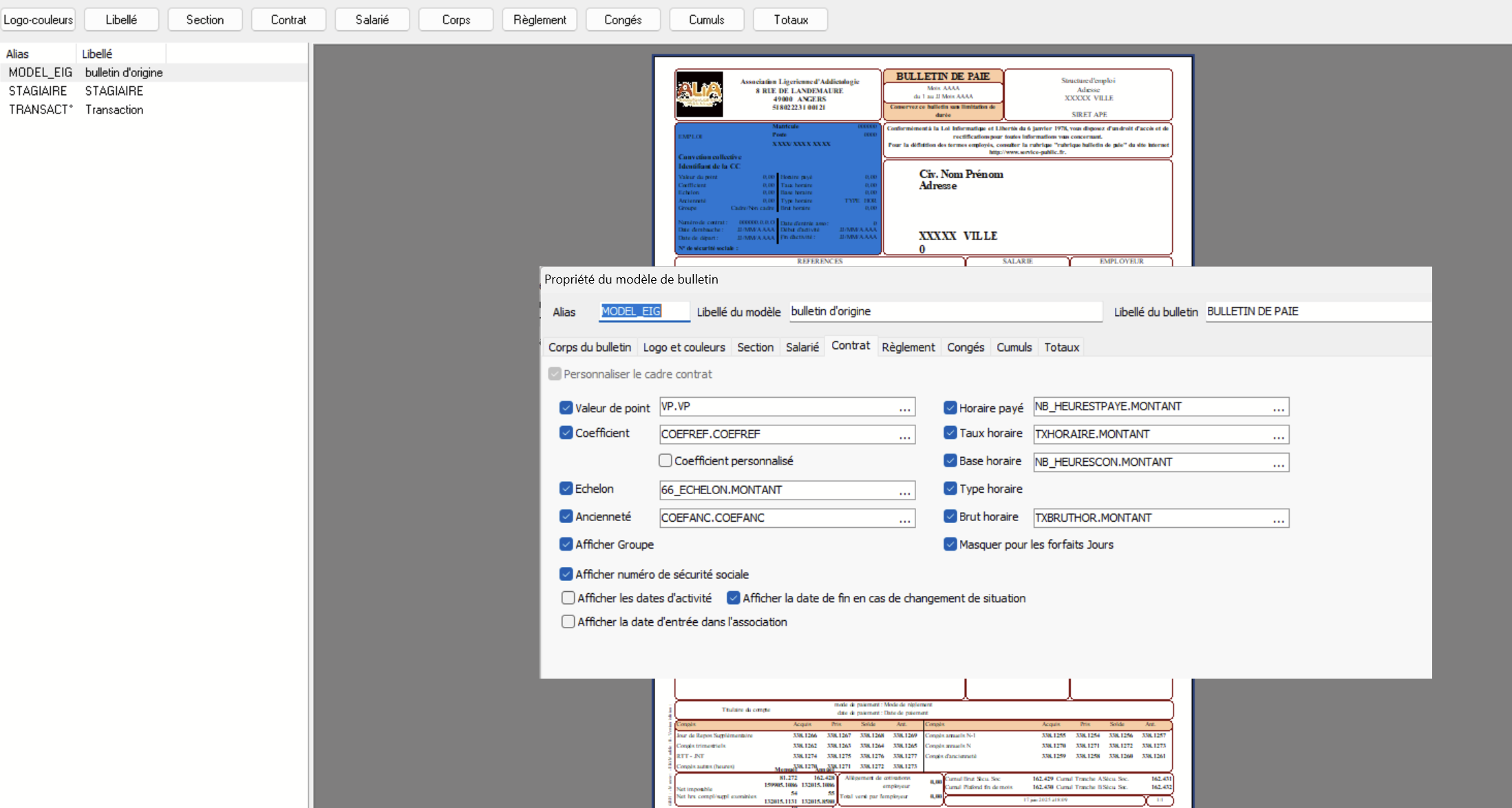Toggle Afficher numéro de sécurité sociale
The height and width of the screenshot is (808, 1512).
566,574
